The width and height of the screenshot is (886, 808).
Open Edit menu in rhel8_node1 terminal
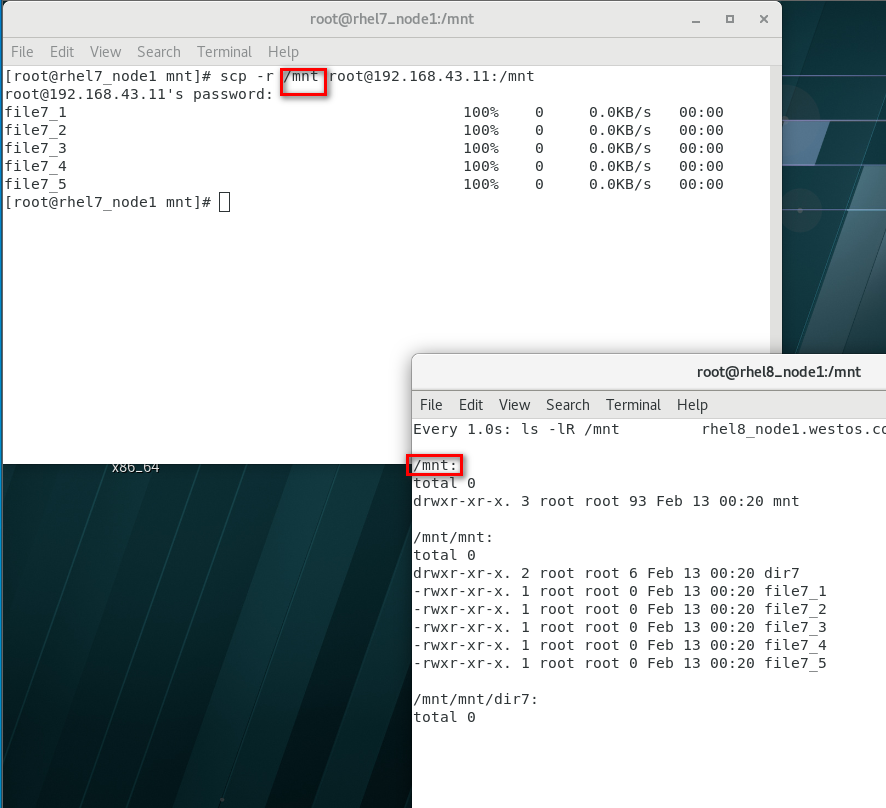[x=471, y=405]
